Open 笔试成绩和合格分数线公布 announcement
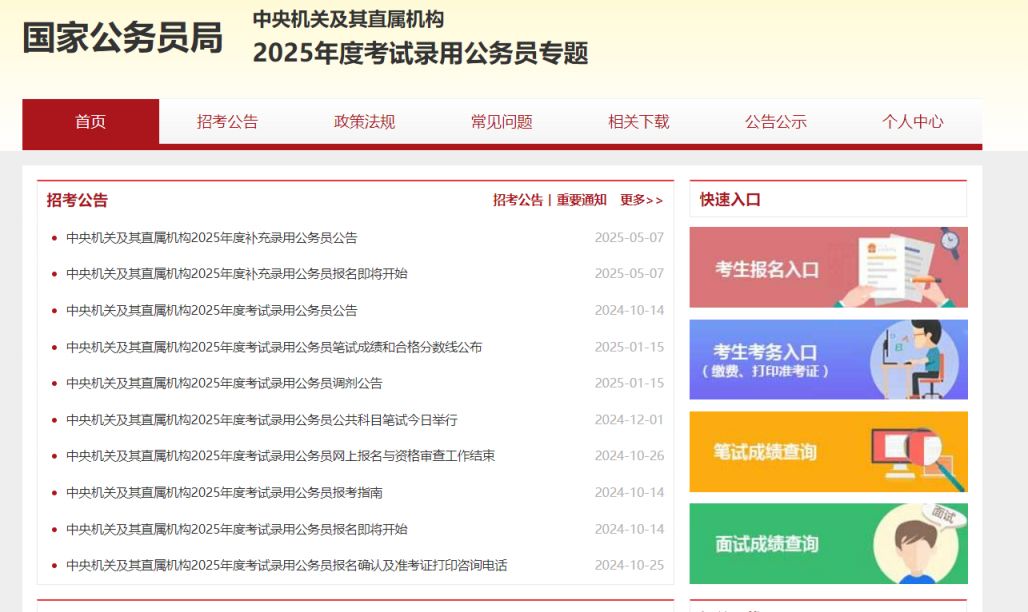 pyautogui.click(x=274, y=347)
